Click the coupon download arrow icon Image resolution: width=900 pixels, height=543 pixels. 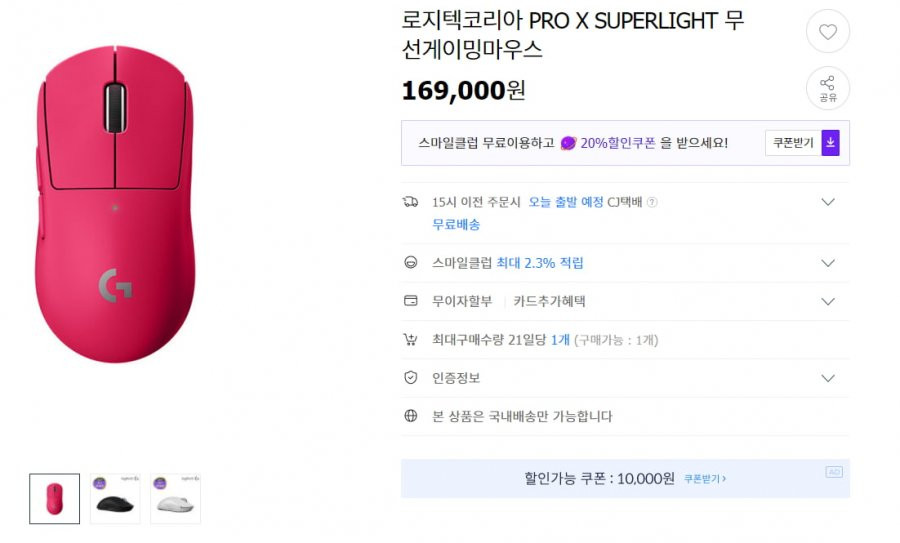point(831,143)
